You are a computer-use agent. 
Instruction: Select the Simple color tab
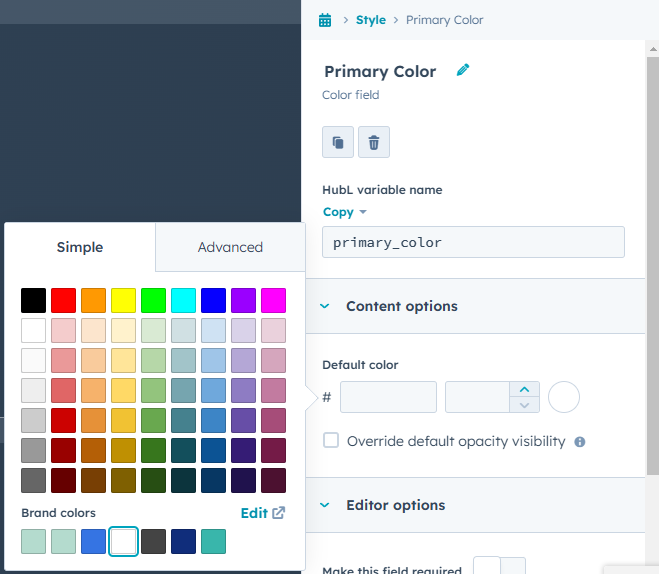80,247
